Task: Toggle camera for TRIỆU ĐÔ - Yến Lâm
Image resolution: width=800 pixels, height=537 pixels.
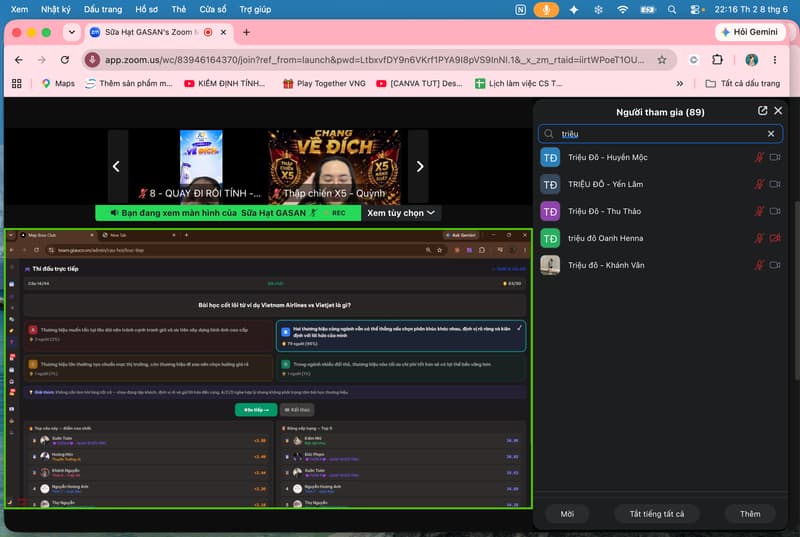Action: click(x=775, y=184)
